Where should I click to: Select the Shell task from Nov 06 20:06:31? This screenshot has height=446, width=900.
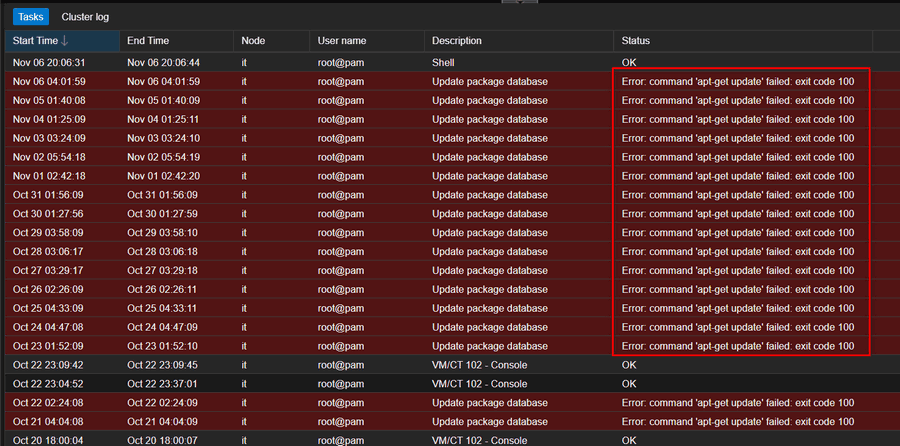coord(442,62)
